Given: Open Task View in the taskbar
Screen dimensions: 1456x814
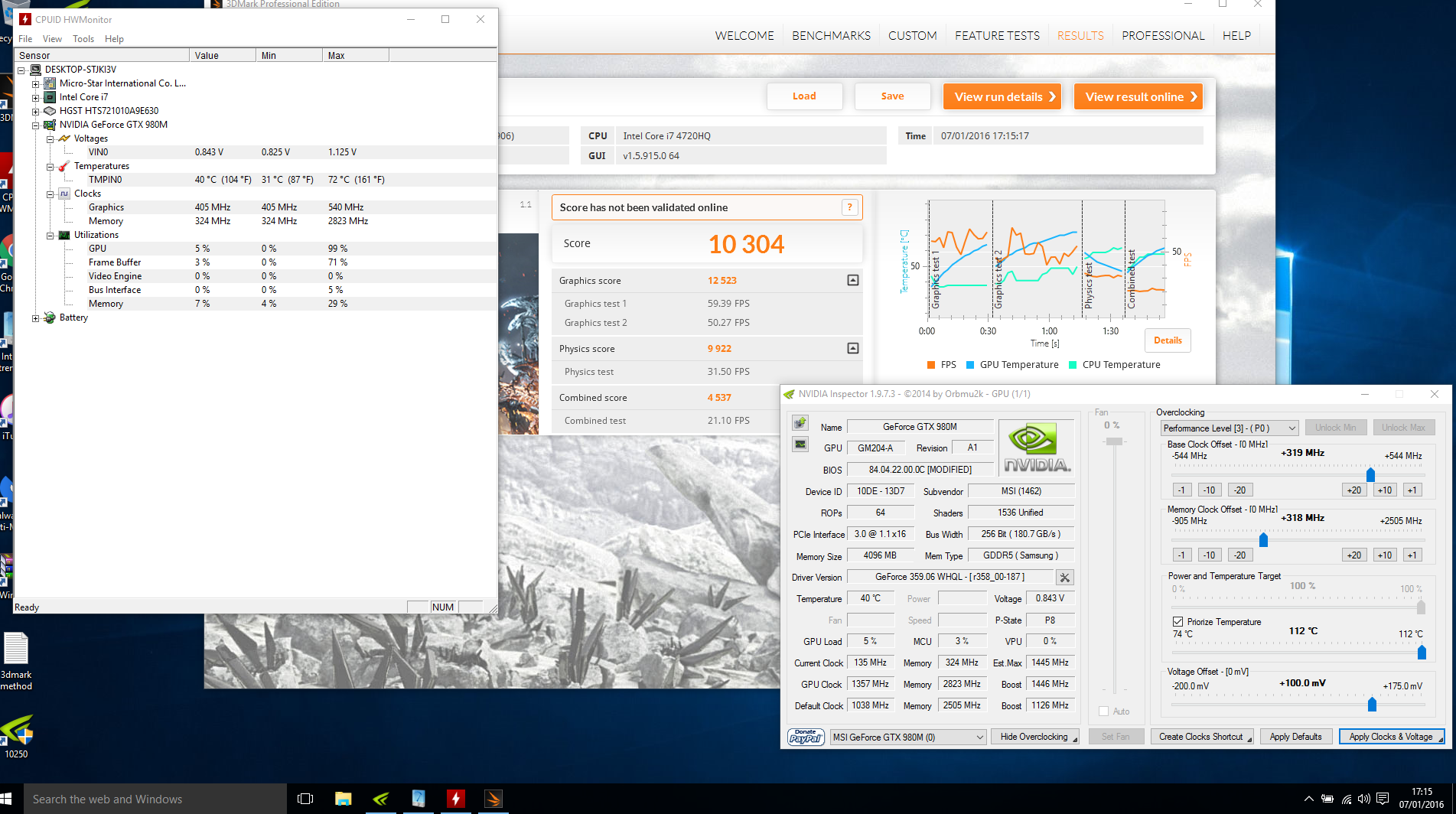Looking at the screenshot, I should 305,799.
